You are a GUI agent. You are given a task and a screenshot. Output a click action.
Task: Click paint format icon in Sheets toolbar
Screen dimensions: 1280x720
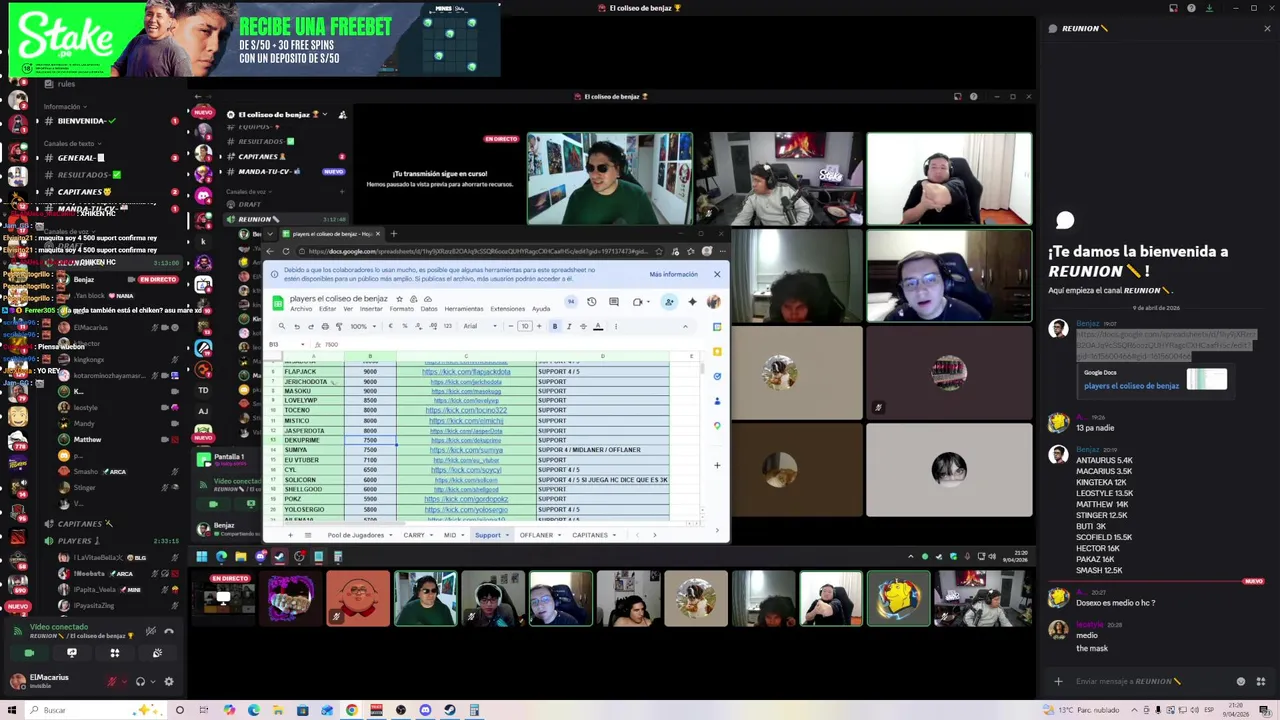tap(338, 326)
